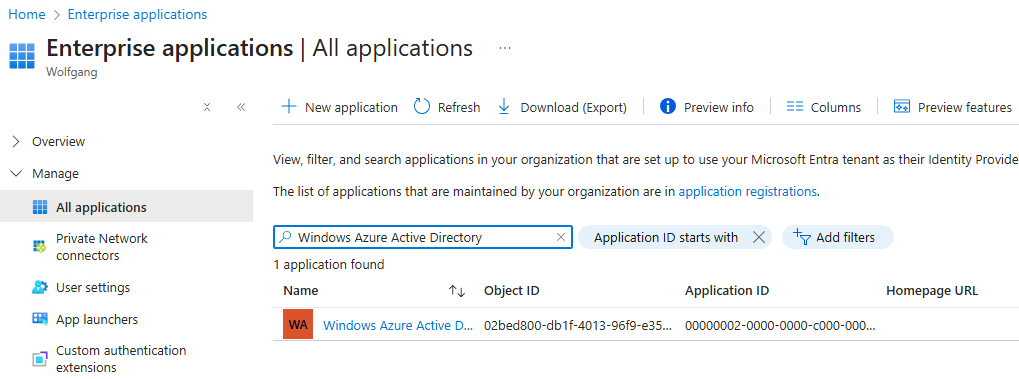Click the All applications grid icon
The width and height of the screenshot is (1019, 379).
[40, 207]
